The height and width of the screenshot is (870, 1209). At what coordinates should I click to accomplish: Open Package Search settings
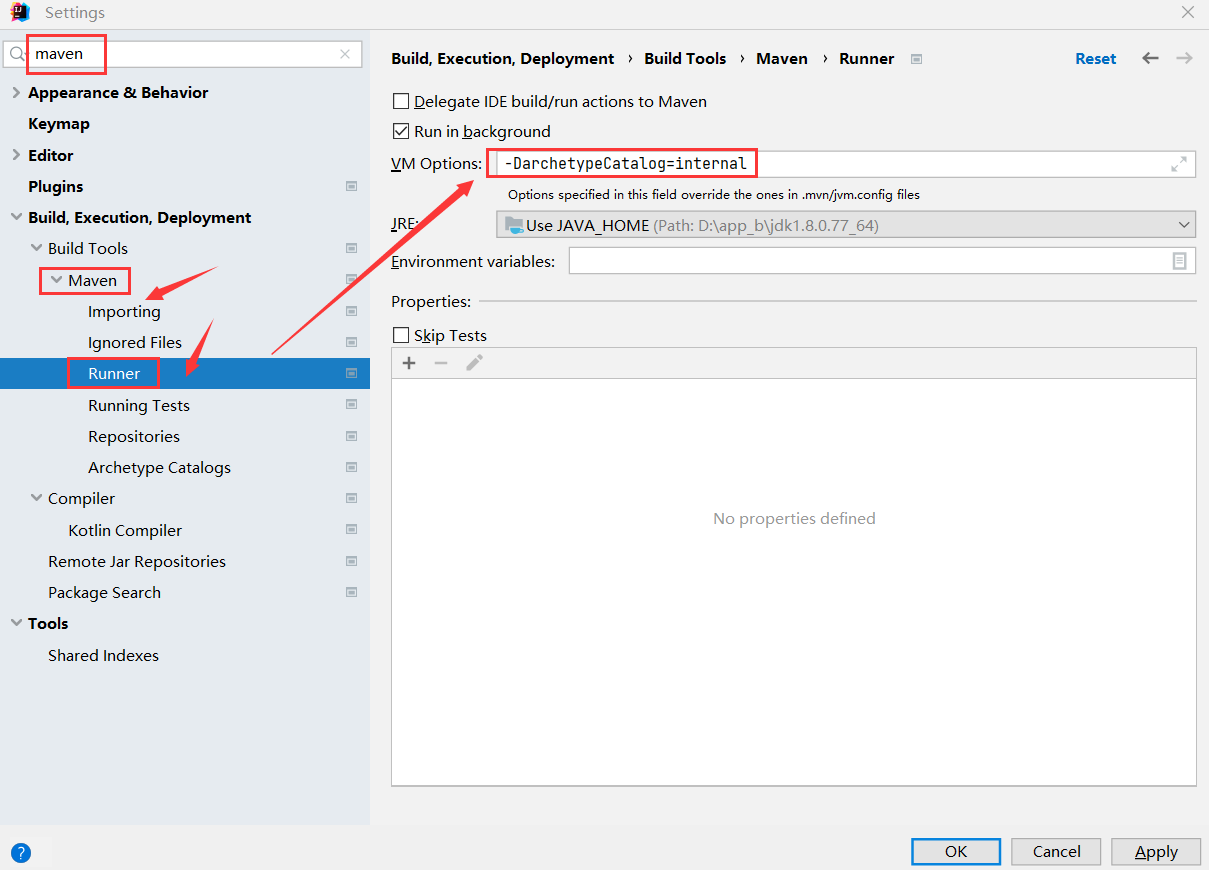pos(104,592)
